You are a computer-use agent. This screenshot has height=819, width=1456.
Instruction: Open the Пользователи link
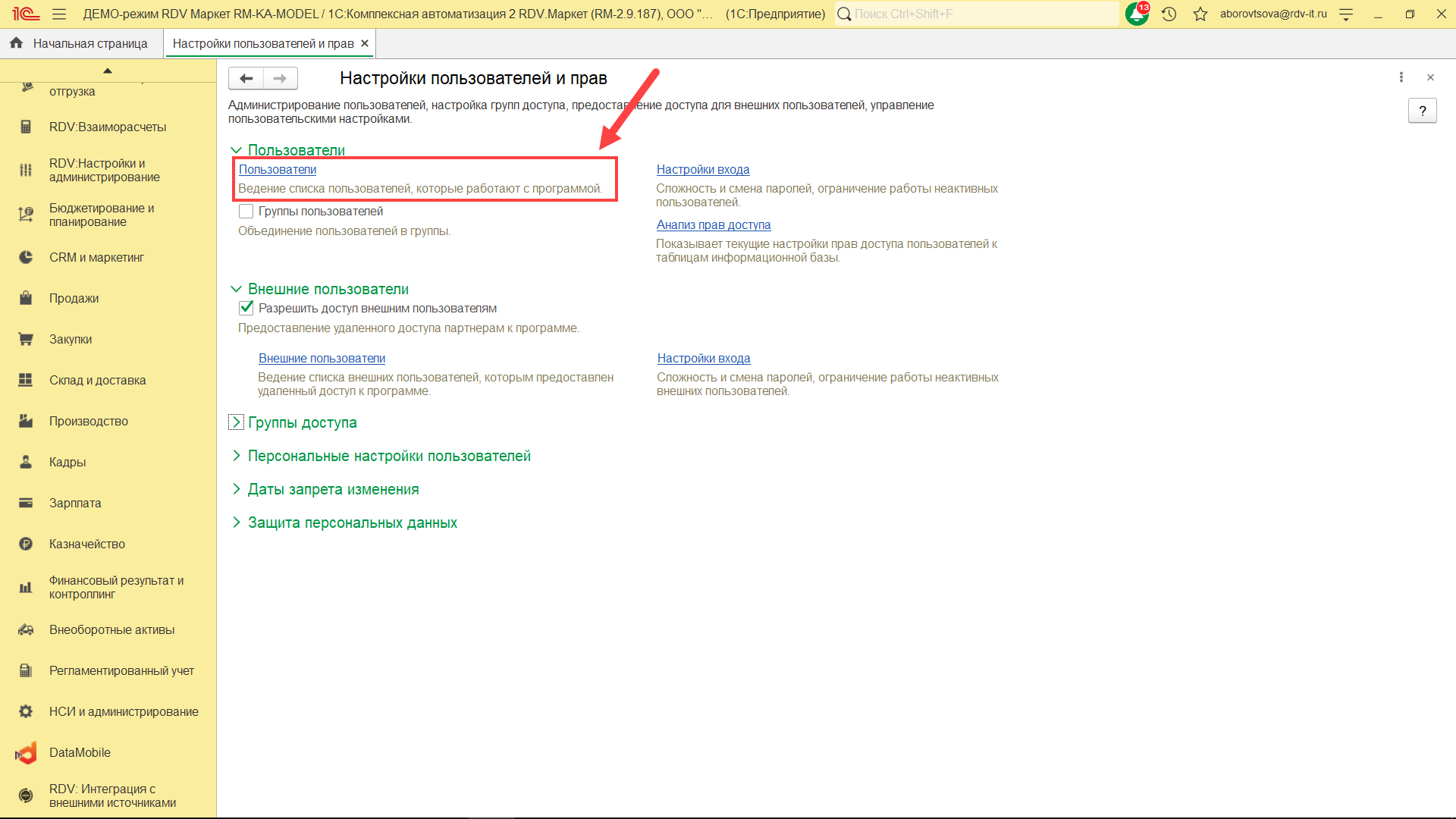point(278,170)
